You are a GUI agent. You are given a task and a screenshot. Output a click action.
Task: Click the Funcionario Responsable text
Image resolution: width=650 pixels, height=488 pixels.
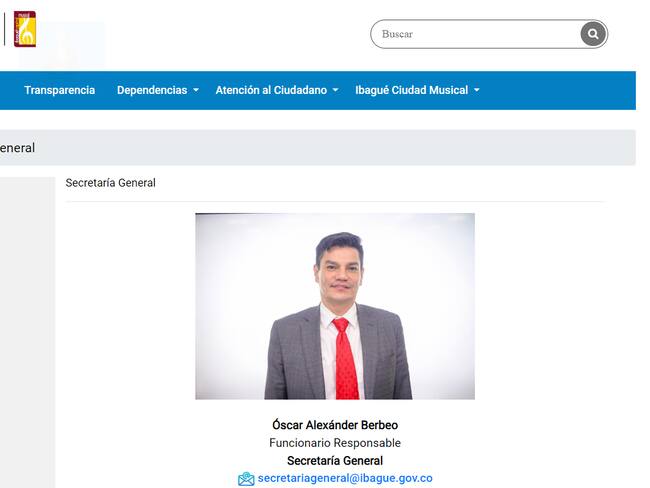tap(335, 443)
